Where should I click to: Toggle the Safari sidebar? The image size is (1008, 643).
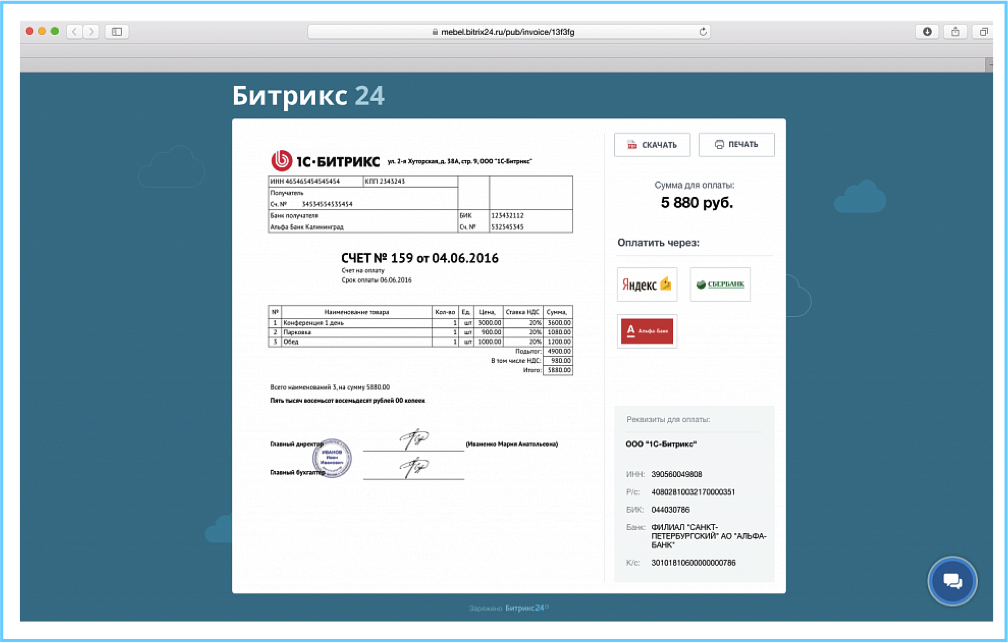117,32
